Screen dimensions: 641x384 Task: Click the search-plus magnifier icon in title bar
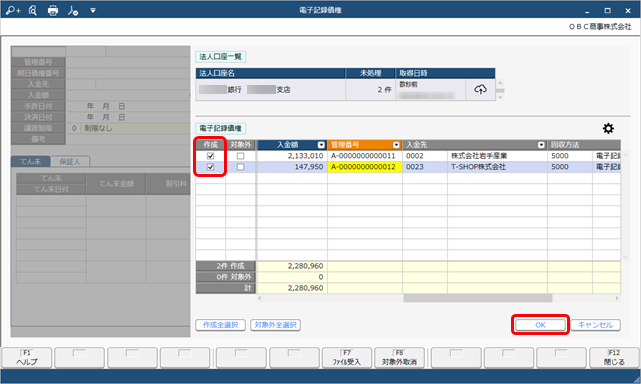(x=13, y=10)
